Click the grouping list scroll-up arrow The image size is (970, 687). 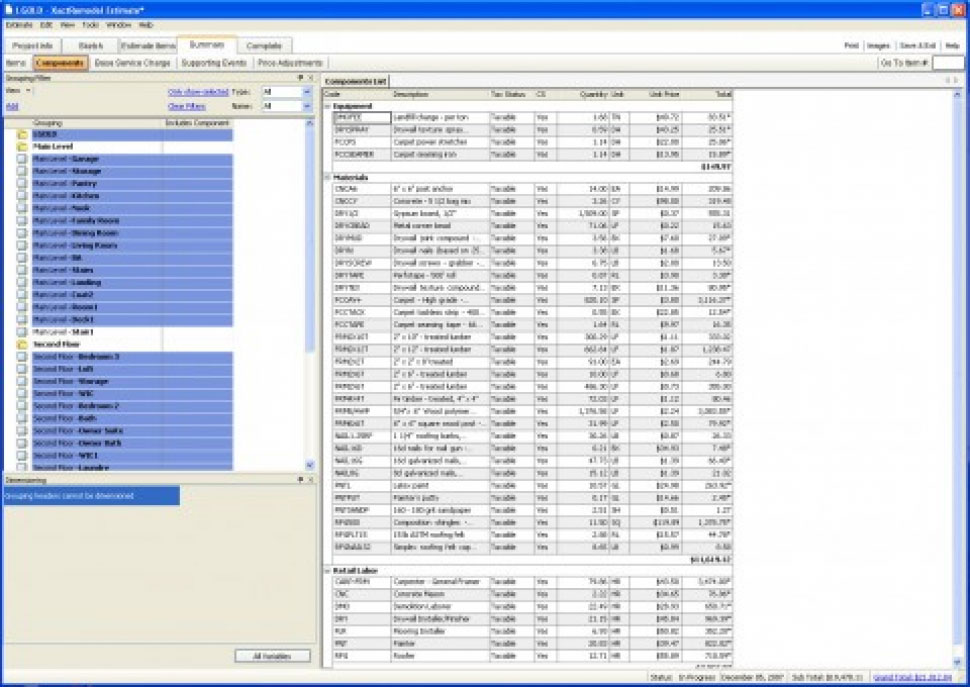click(x=310, y=124)
